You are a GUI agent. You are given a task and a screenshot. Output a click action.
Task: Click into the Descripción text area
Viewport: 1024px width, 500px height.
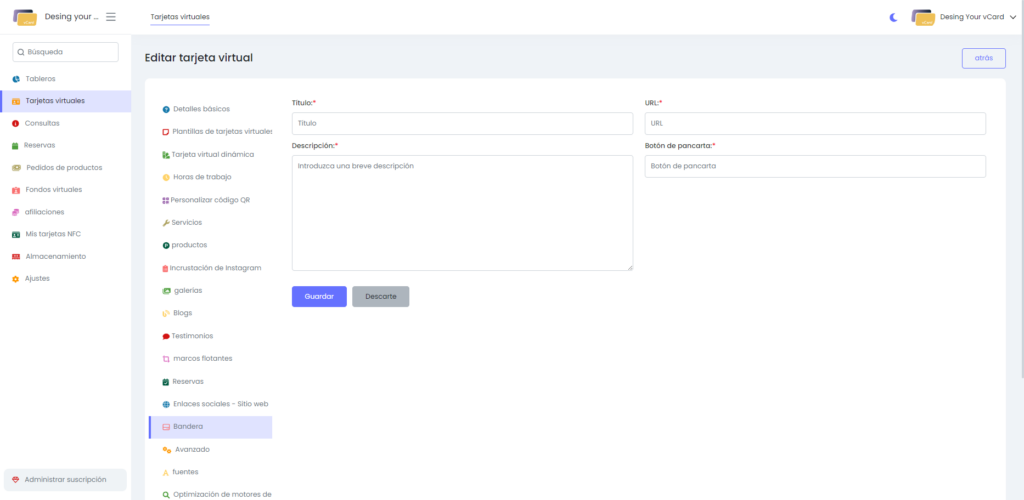coord(462,212)
